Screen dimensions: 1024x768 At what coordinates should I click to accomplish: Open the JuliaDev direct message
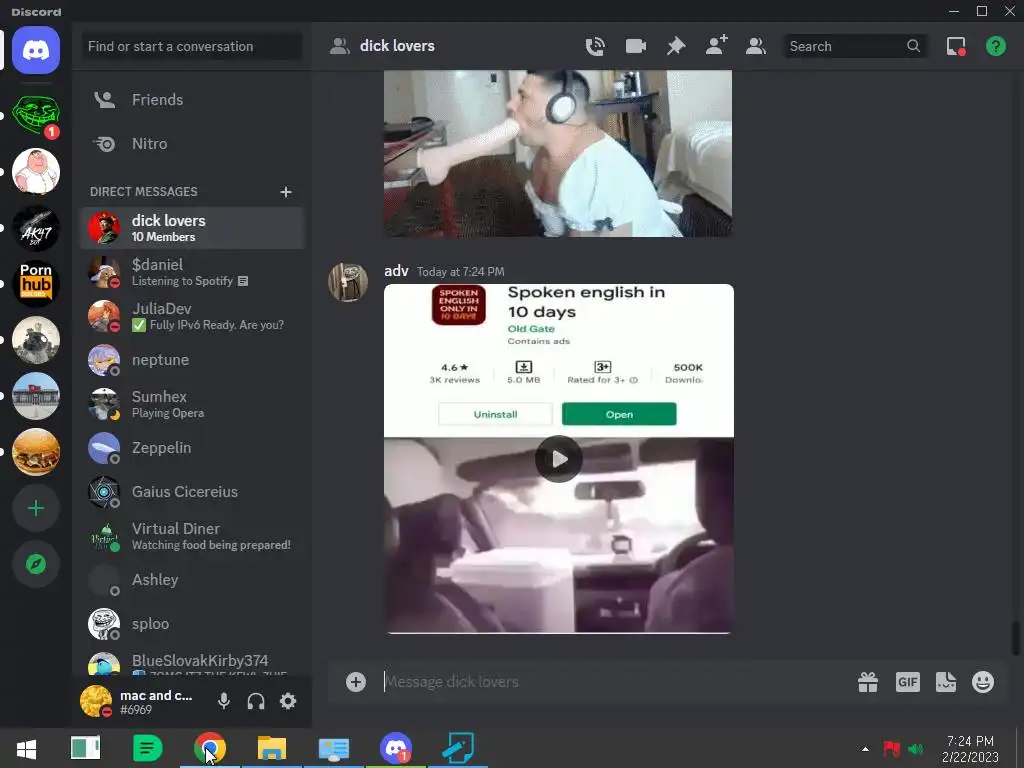click(x=192, y=316)
